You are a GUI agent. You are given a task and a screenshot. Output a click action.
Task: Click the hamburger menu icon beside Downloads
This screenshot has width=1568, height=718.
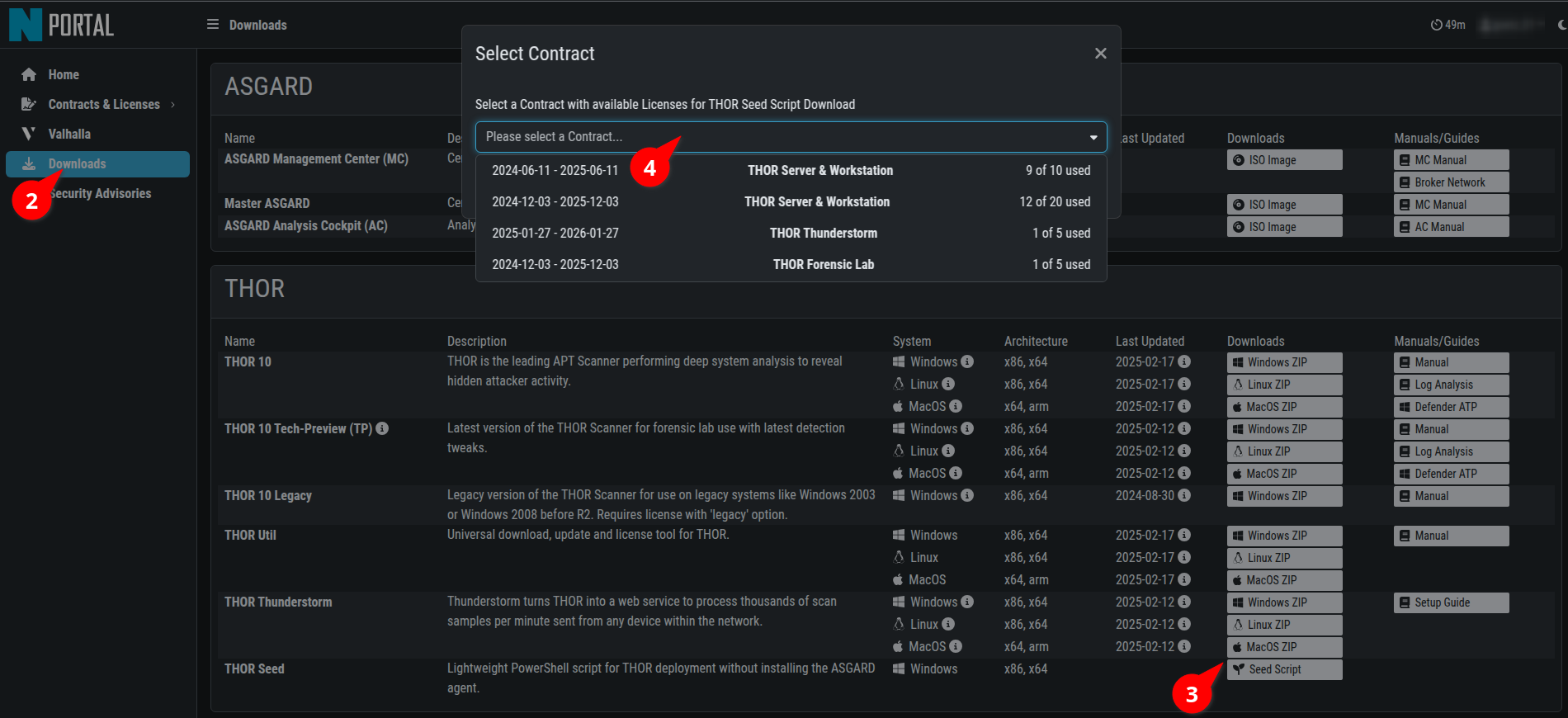click(x=213, y=25)
